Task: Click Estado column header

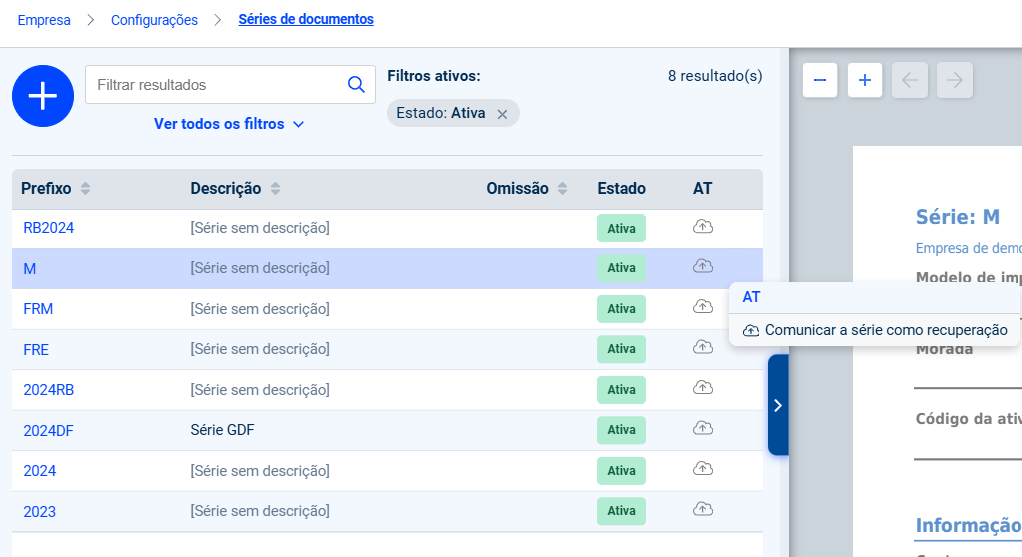Action: (622, 189)
